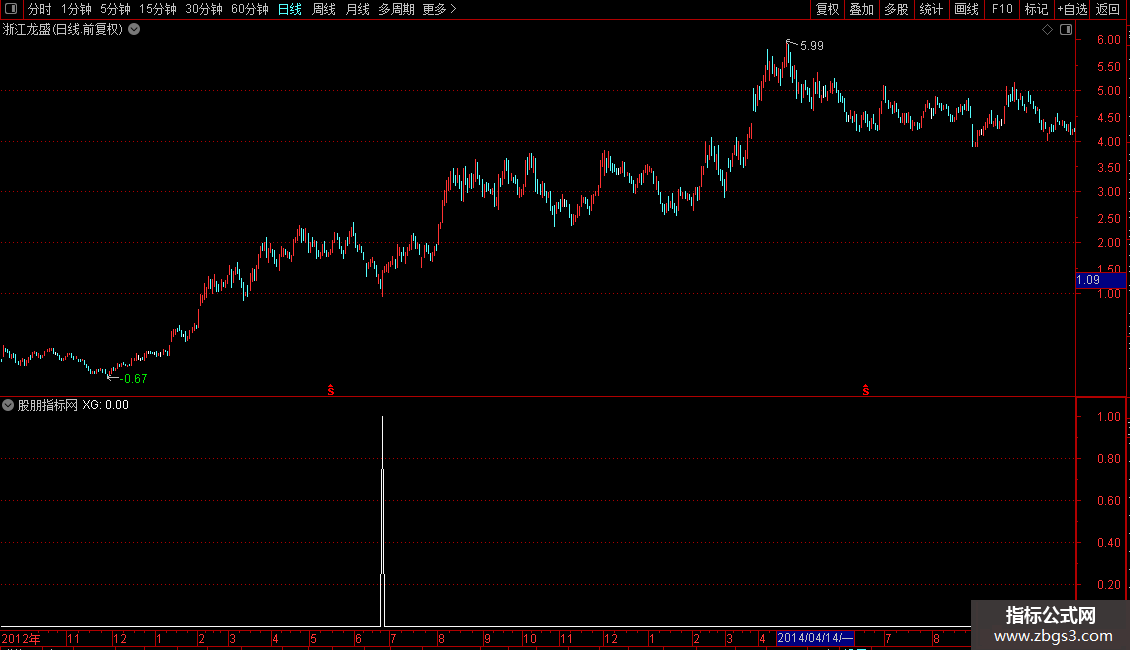Click the 5.99 high price label
The image size is (1130, 650).
811,46
